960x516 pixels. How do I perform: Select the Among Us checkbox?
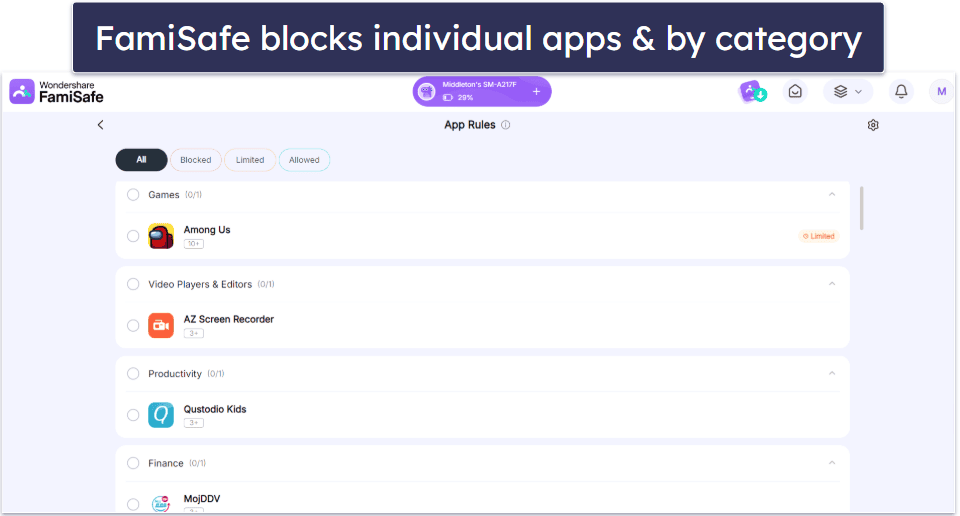click(133, 236)
